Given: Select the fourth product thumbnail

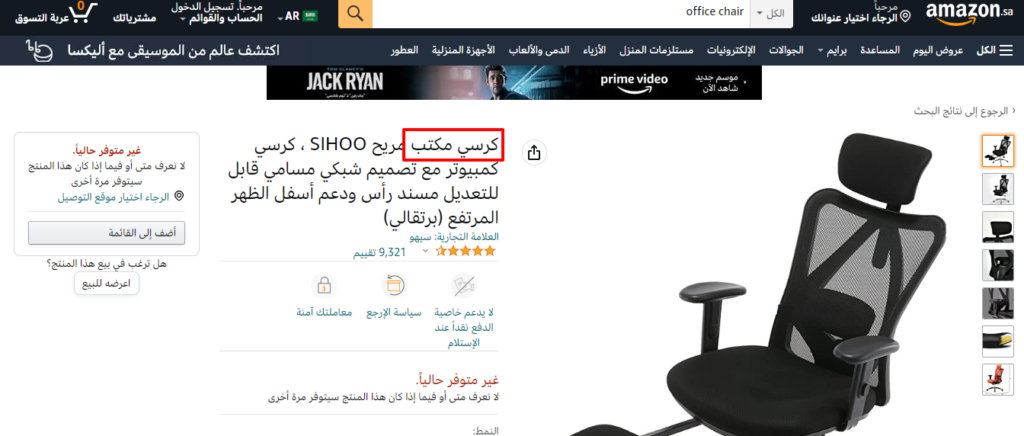Looking at the screenshot, I should 997,265.
